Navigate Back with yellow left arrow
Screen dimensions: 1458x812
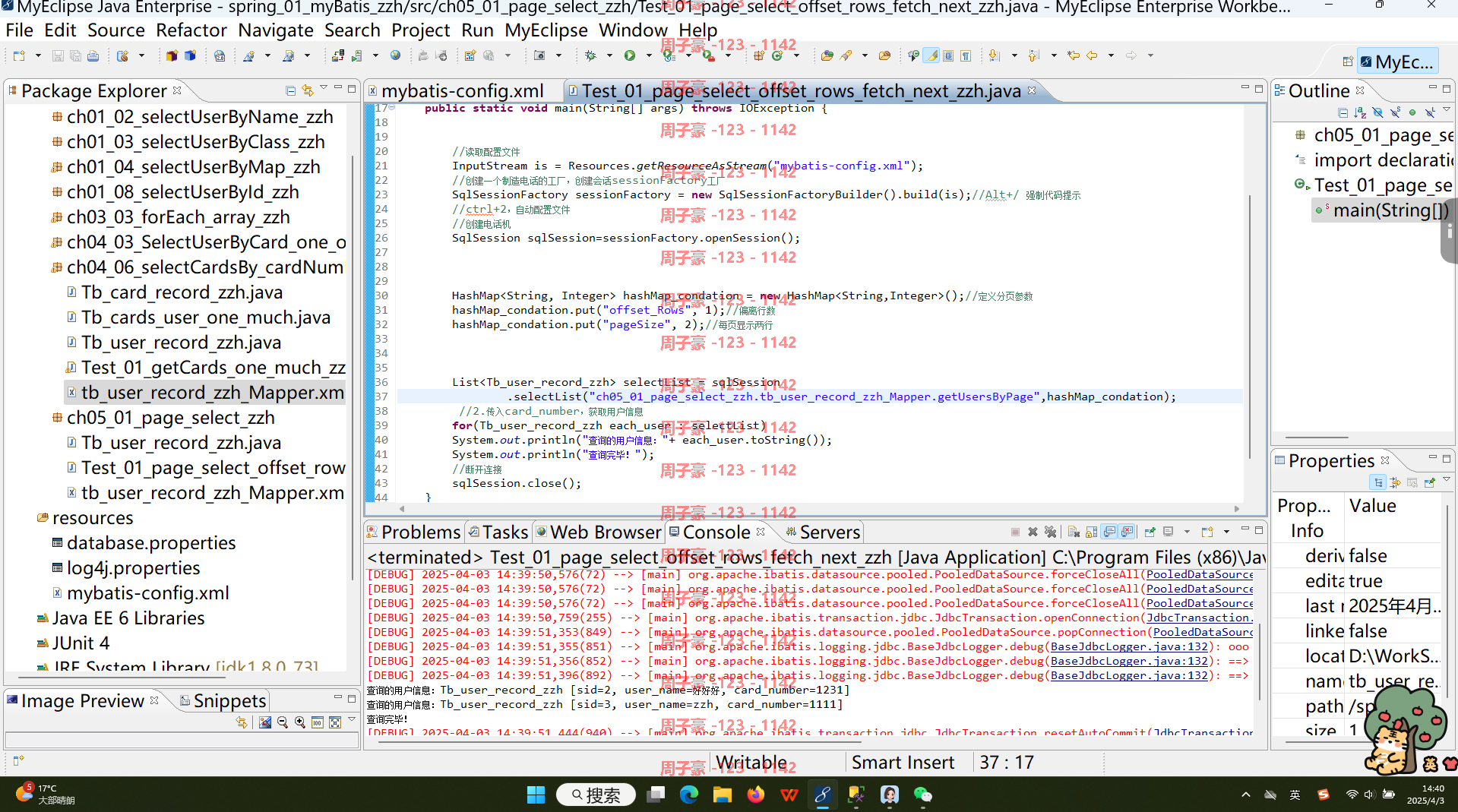(x=1092, y=55)
